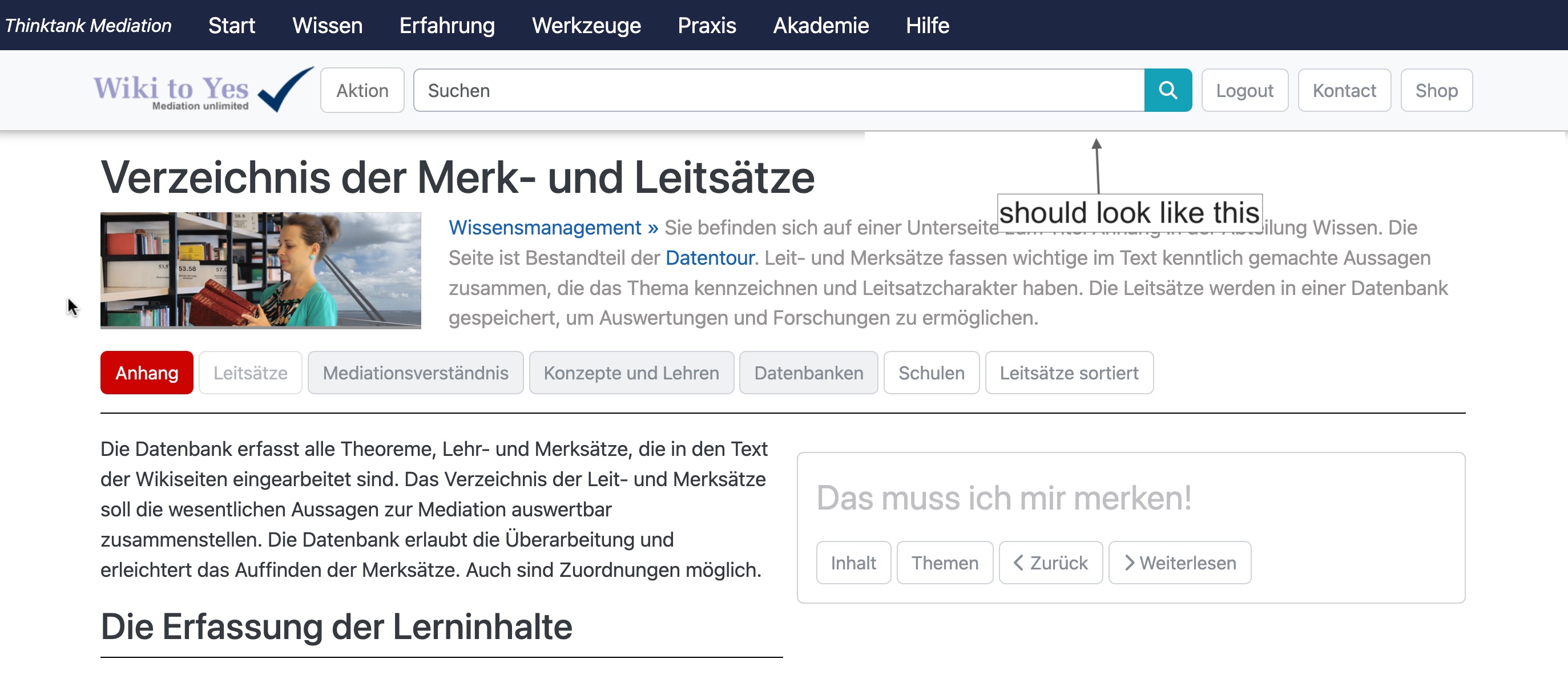This screenshot has width=1568, height=683.
Task: Open the Datenbanken tab
Action: (x=808, y=373)
